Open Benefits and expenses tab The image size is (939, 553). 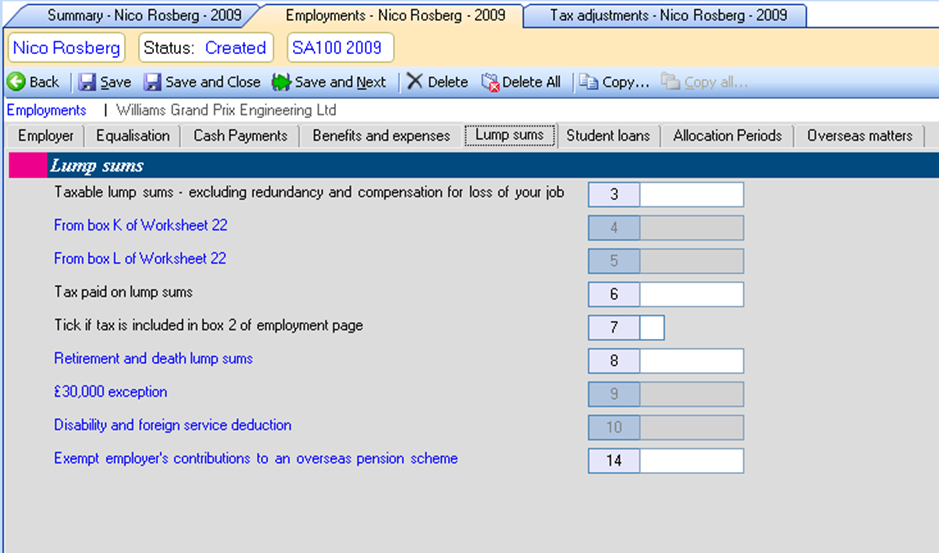click(381, 136)
